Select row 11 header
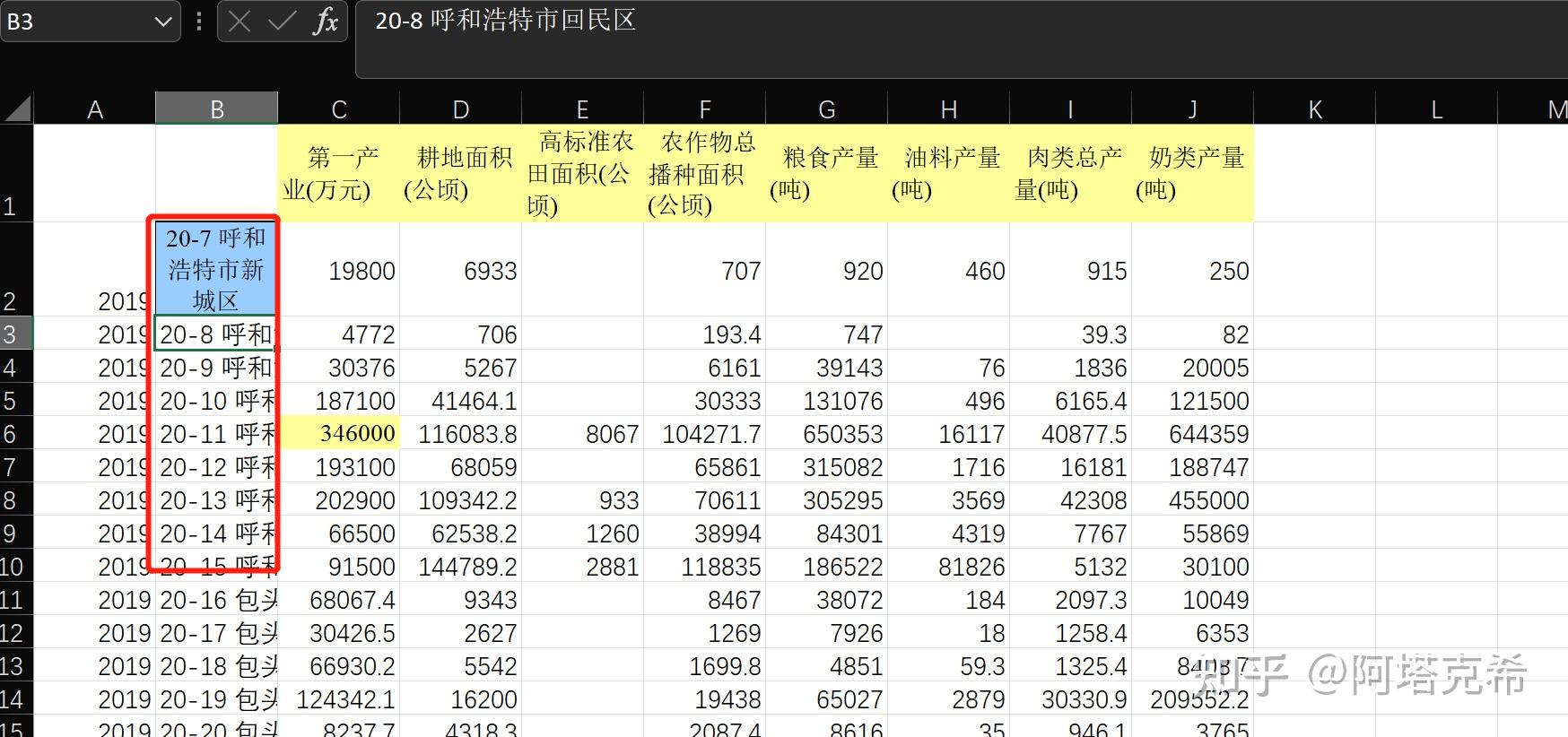Viewport: 1568px width, 737px height. (x=16, y=600)
